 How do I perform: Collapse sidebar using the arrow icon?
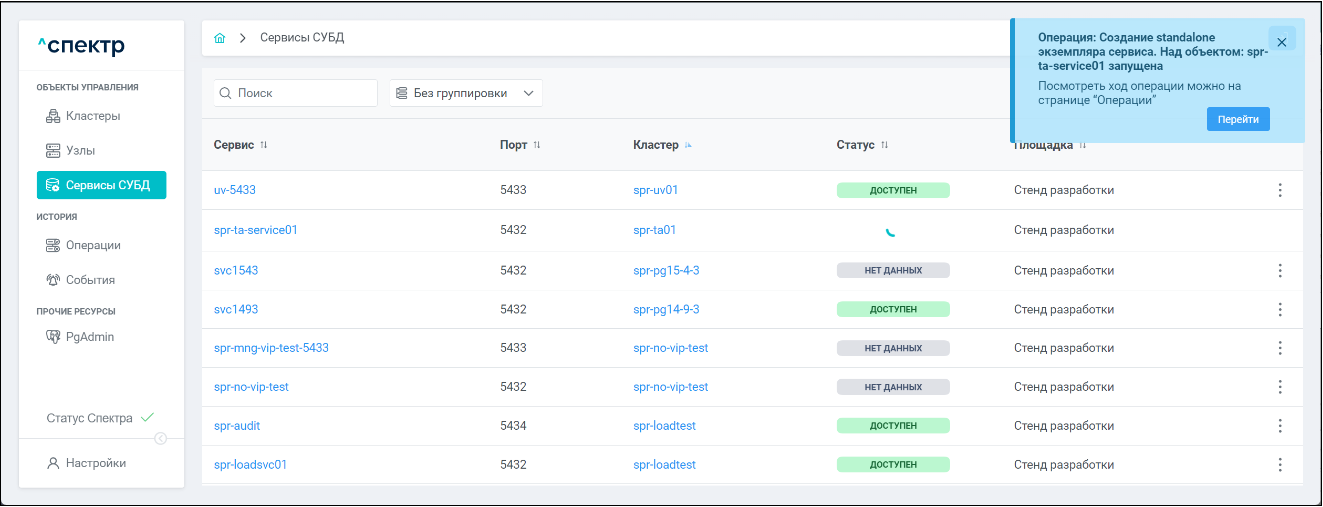[161, 438]
